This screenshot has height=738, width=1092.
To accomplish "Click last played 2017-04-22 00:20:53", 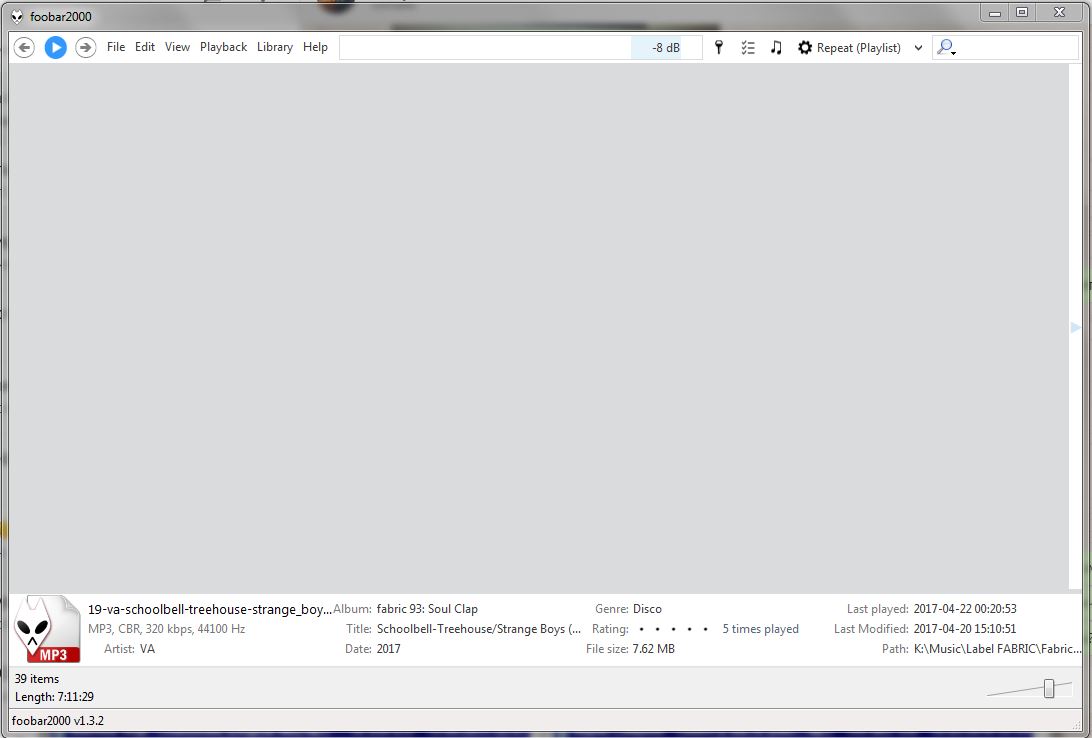I will coord(965,609).
